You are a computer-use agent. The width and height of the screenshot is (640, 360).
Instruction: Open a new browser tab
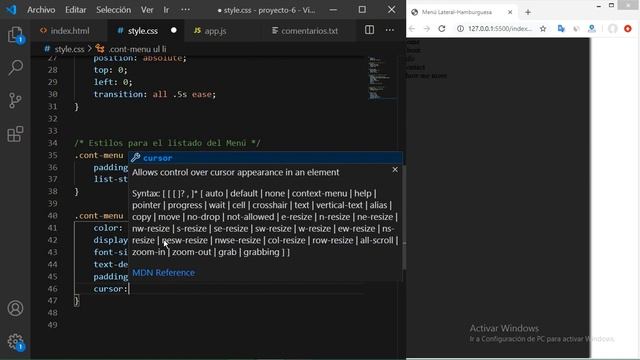(x=528, y=12)
